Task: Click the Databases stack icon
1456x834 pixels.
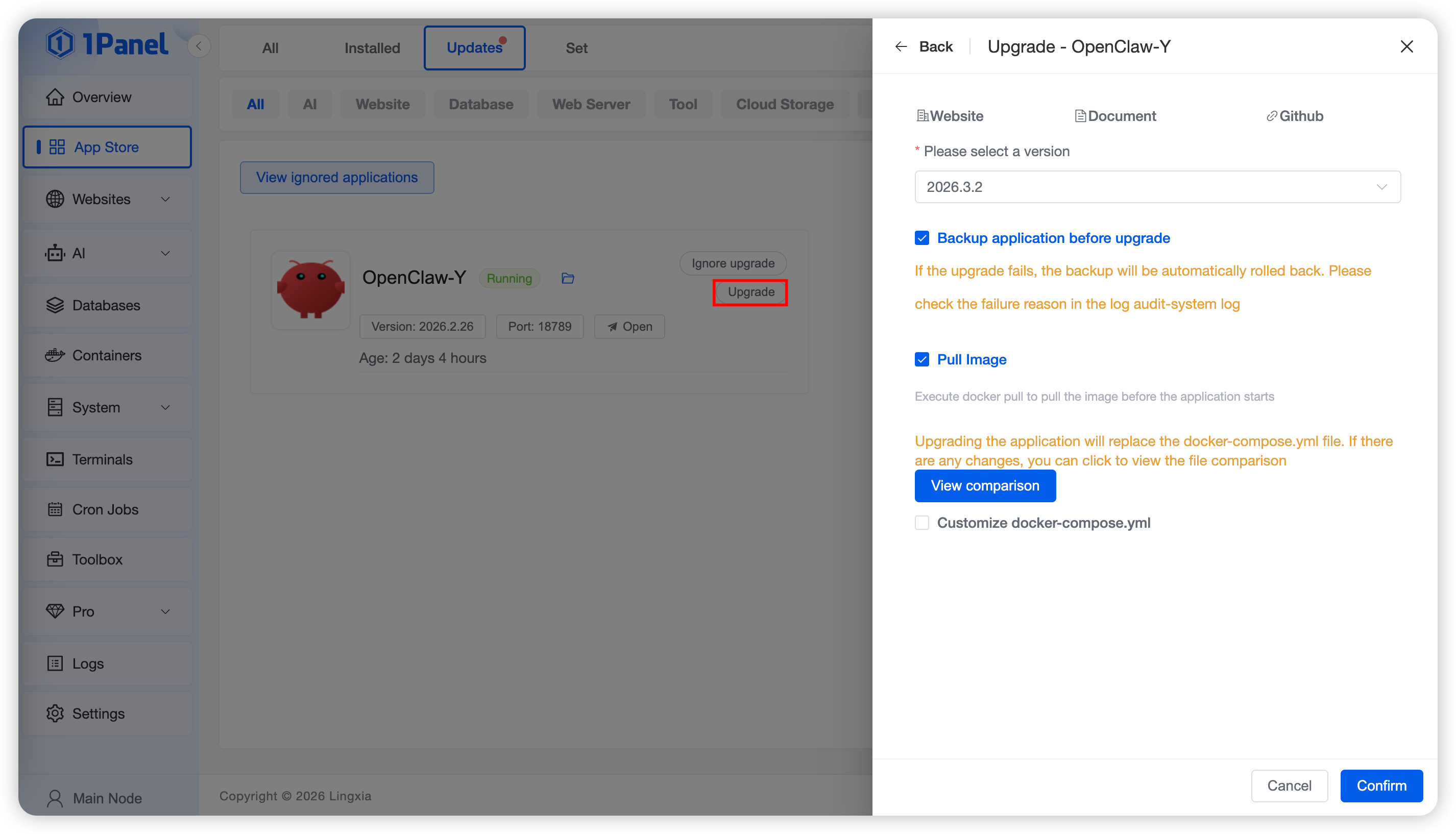Action: pos(55,305)
